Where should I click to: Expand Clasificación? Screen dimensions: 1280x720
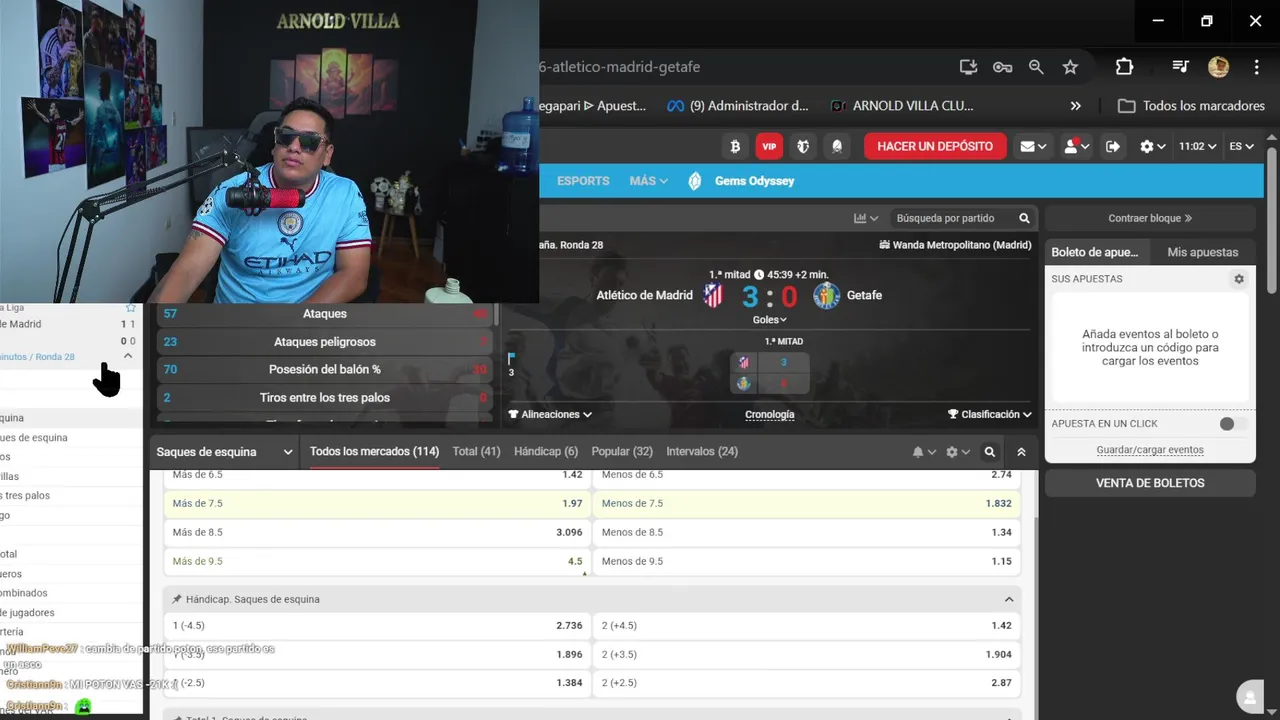coord(990,414)
